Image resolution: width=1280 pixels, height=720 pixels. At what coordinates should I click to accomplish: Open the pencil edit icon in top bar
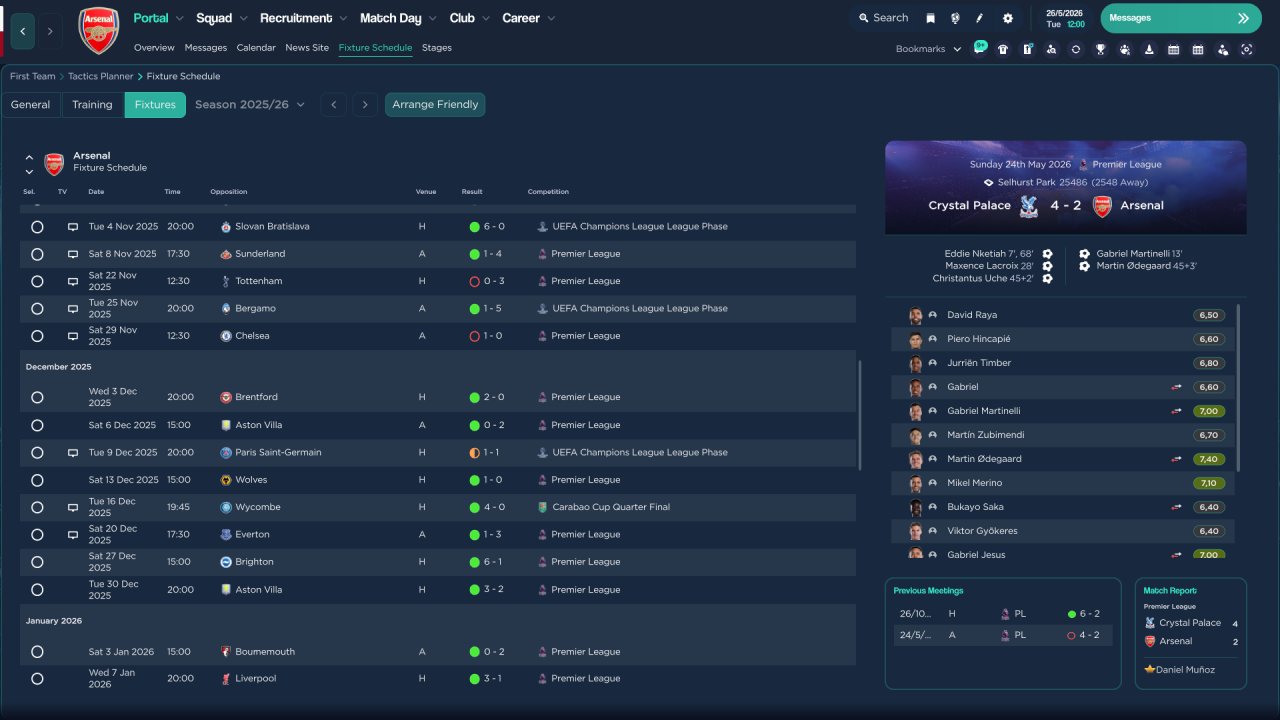click(980, 18)
